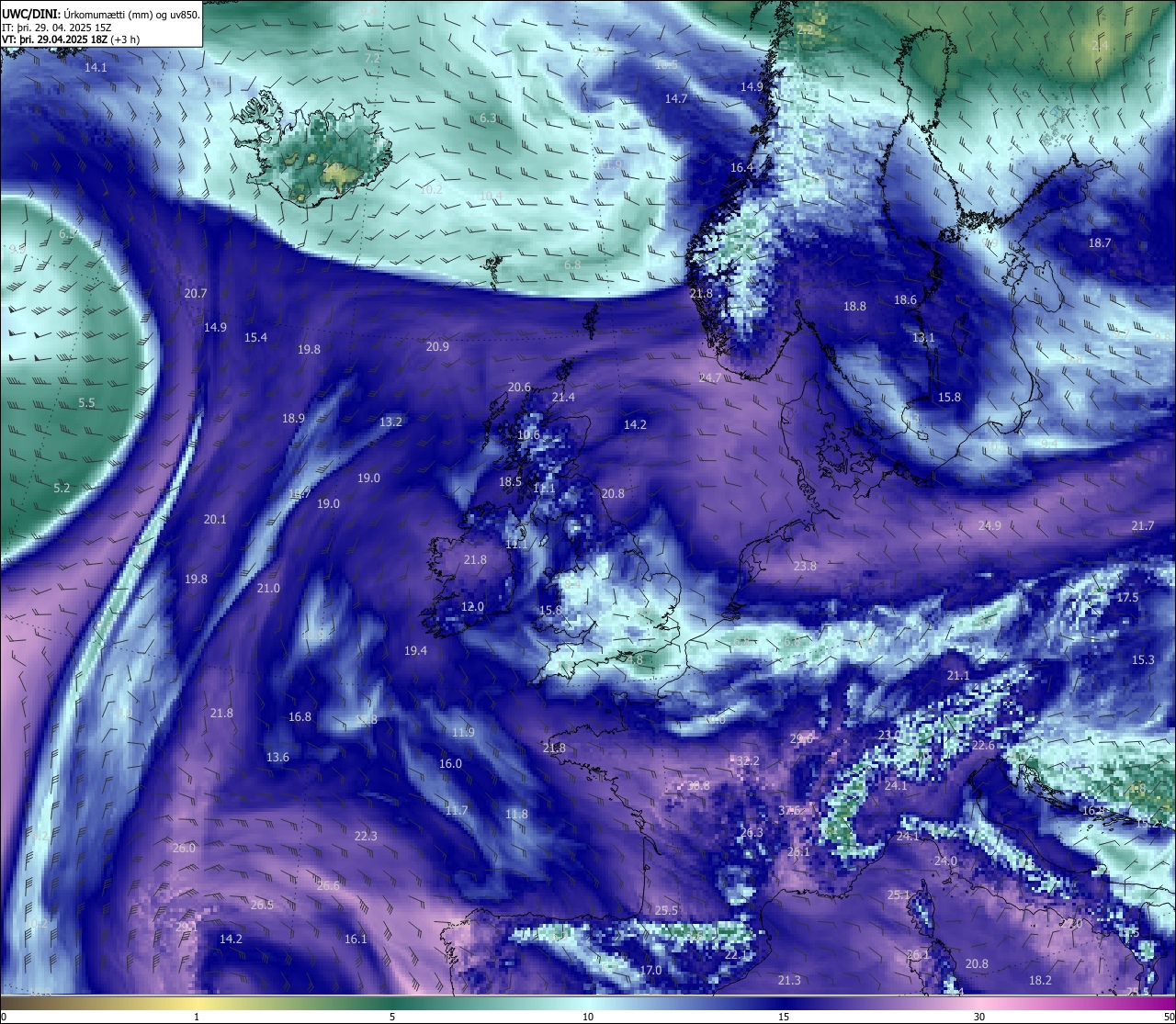Click the 30 tick on color scale
The width and height of the screenshot is (1176, 1024).
click(979, 1017)
